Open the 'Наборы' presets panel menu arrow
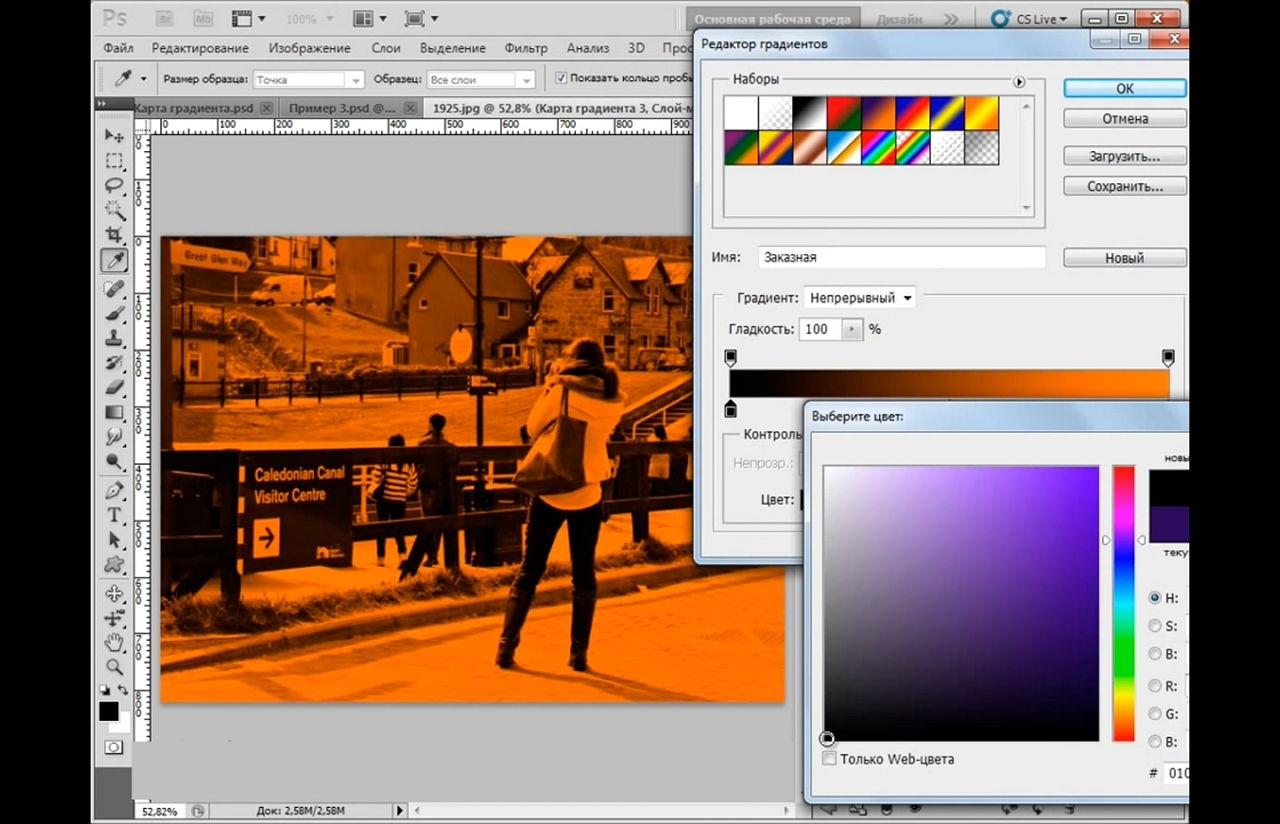The height and width of the screenshot is (824, 1280). click(x=1019, y=82)
